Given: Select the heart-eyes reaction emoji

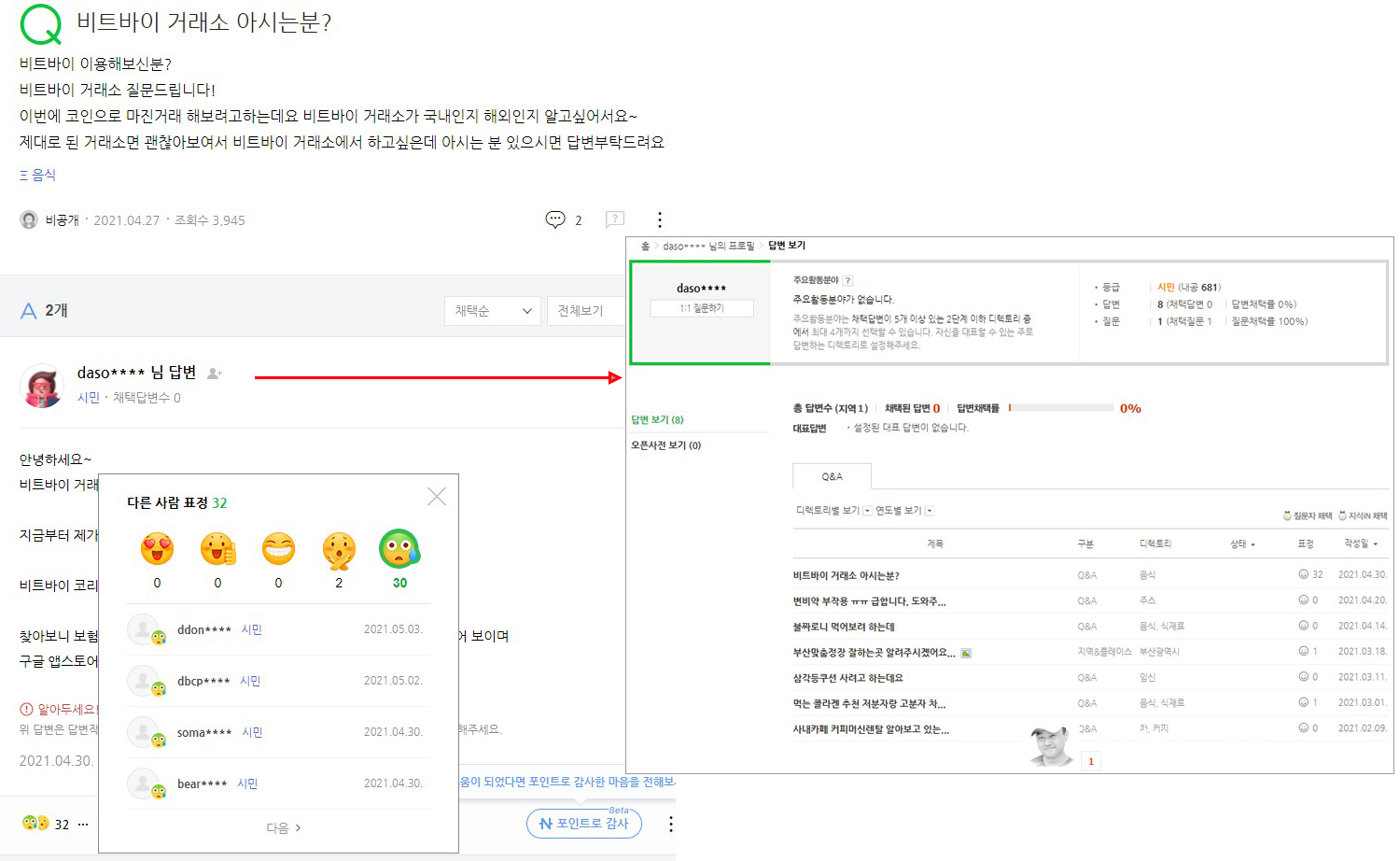Looking at the screenshot, I should click(157, 548).
